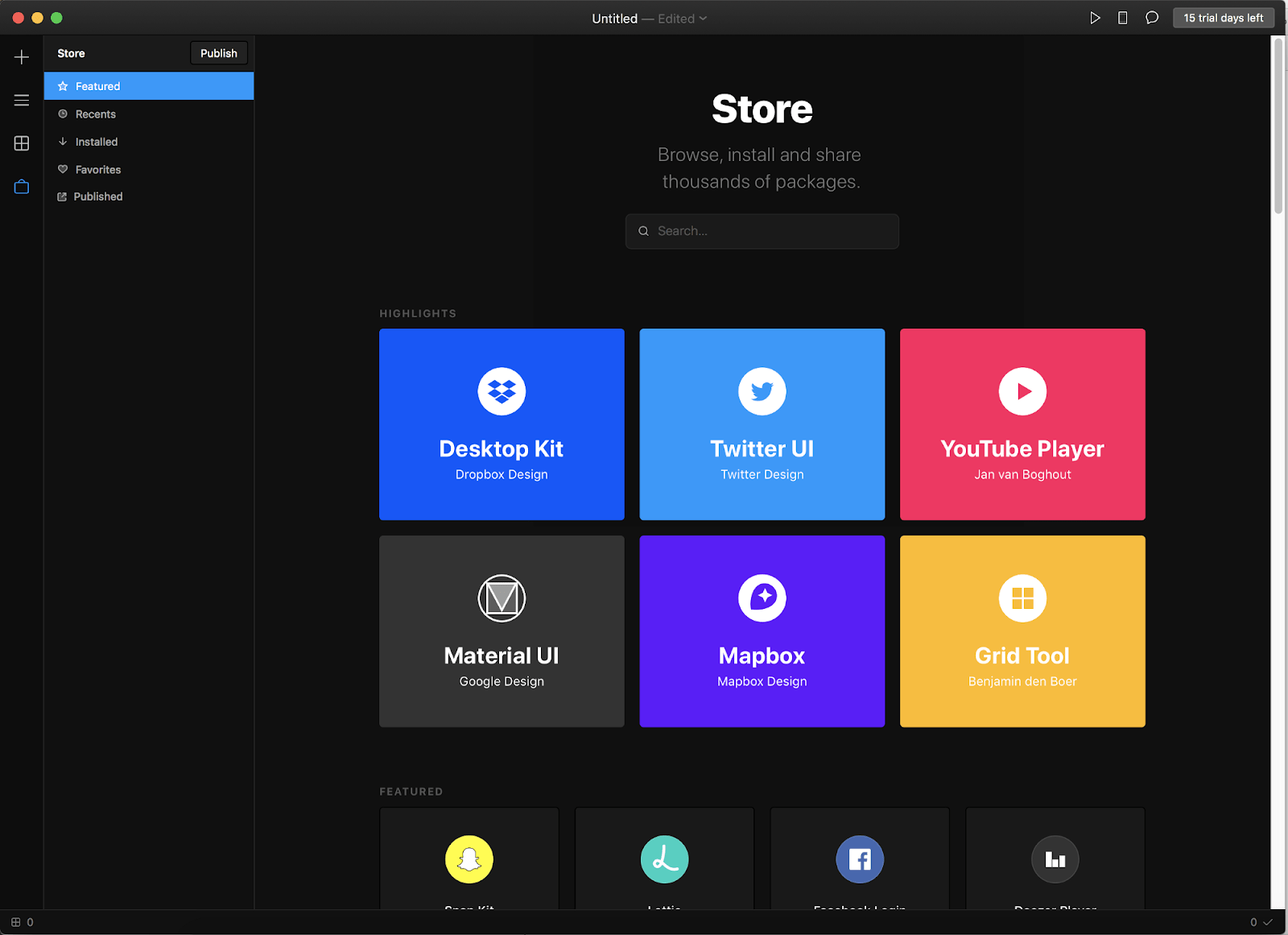Viewport: 1288px width, 935px height.
Task: Click the HIGHLIGHTS section label
Action: click(x=418, y=313)
